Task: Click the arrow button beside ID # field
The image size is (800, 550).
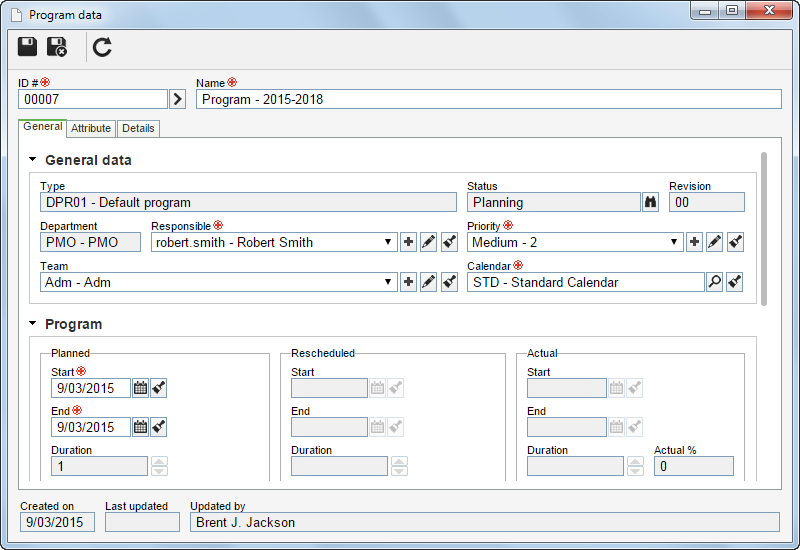Action: pos(178,99)
